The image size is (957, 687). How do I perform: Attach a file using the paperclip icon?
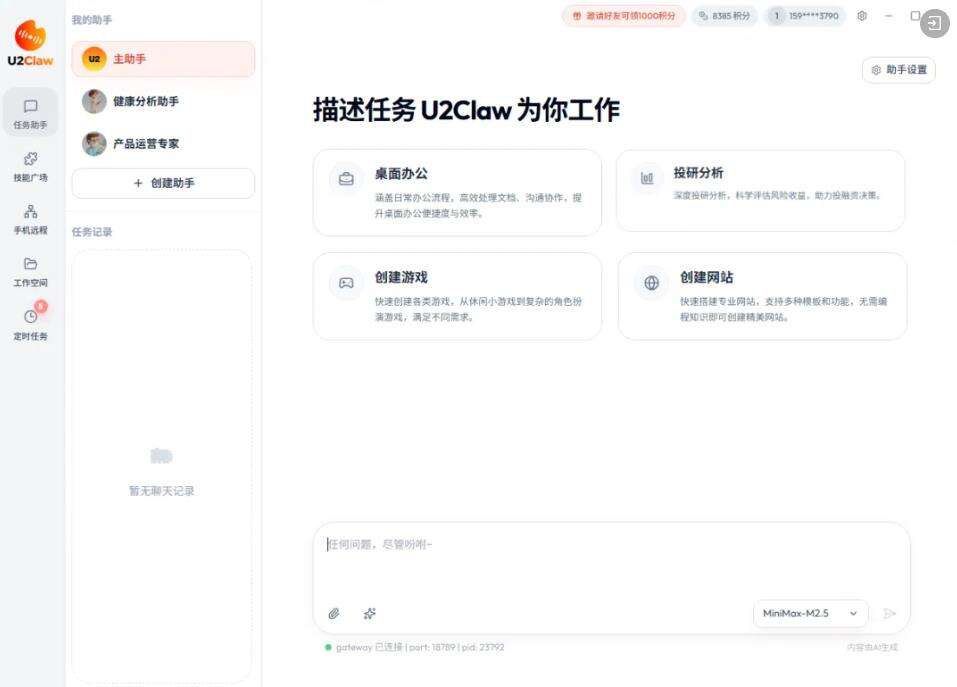[x=334, y=613]
